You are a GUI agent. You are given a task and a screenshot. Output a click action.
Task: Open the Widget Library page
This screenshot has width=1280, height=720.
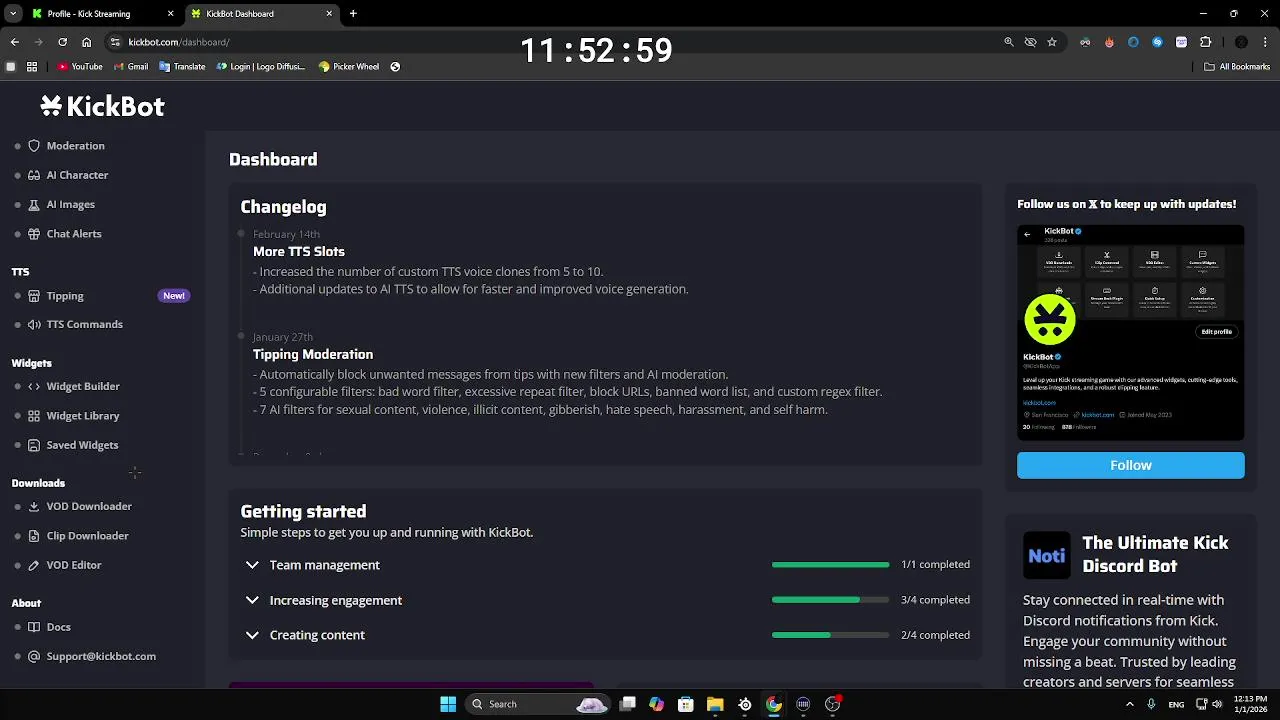(x=83, y=416)
